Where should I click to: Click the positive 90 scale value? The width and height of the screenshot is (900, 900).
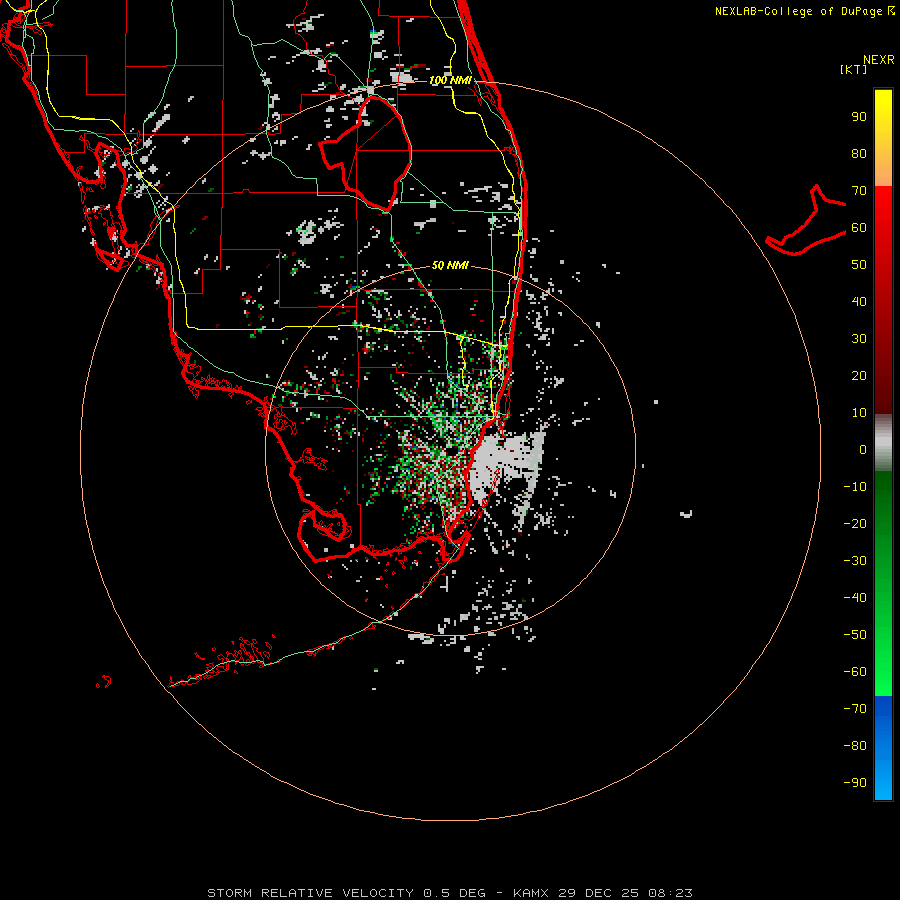pos(859,117)
